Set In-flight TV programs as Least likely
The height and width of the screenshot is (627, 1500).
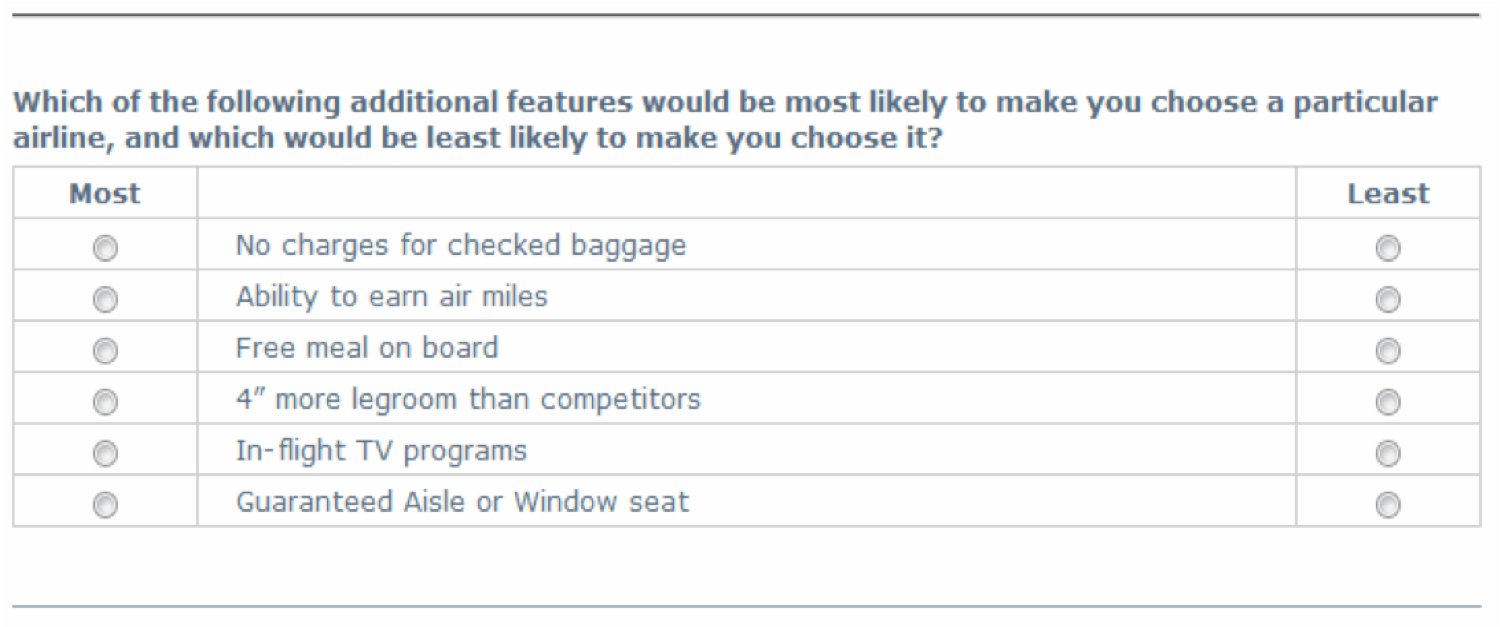point(1388,454)
